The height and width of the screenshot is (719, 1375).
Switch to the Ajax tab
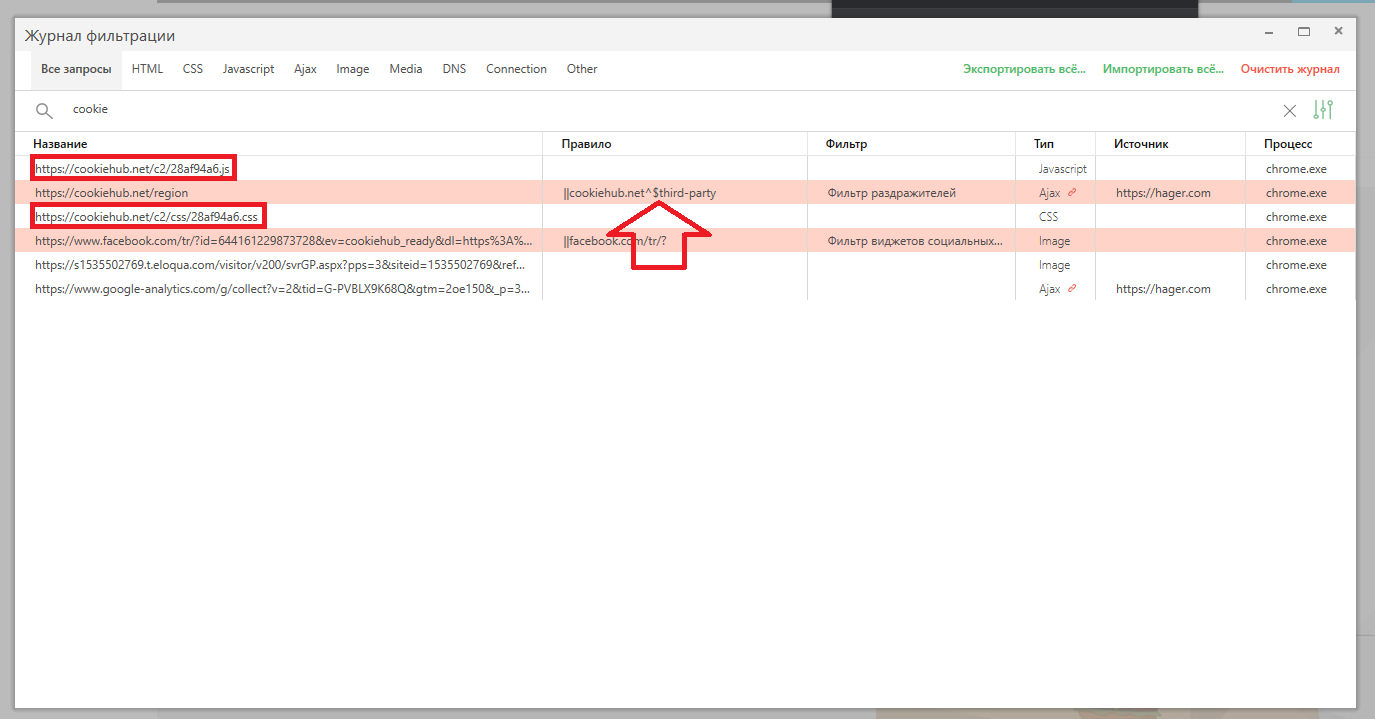pyautogui.click(x=305, y=68)
